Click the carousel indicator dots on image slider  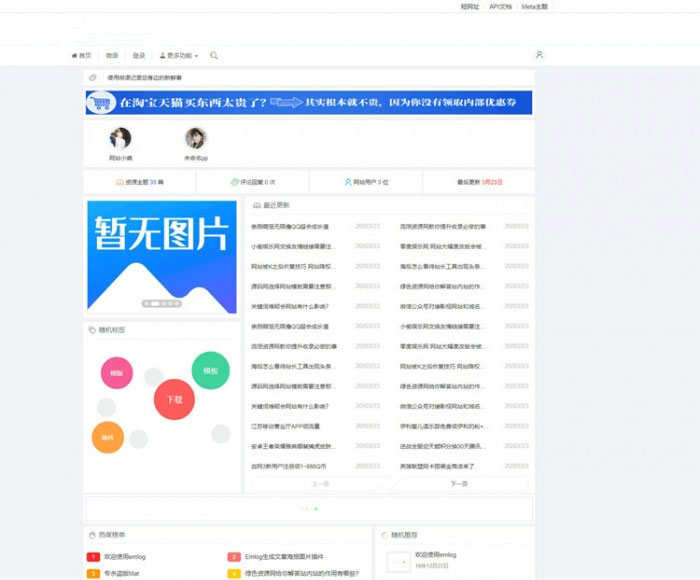(161, 303)
